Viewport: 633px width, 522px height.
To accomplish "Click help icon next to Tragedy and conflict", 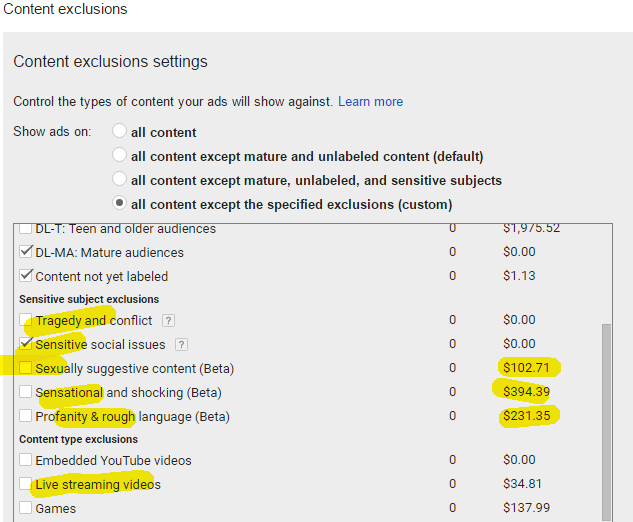I will click(x=169, y=321).
